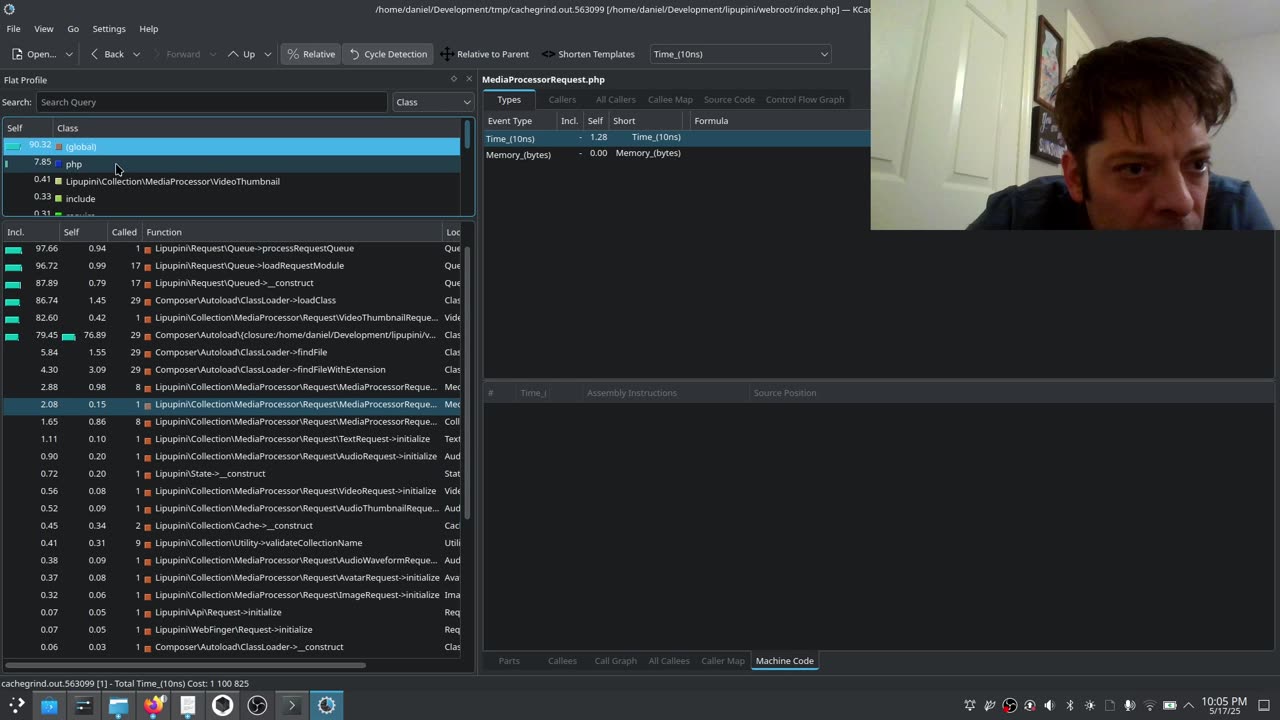Switch to the All Callers tab
This screenshot has height=720, width=1280.
(x=615, y=100)
